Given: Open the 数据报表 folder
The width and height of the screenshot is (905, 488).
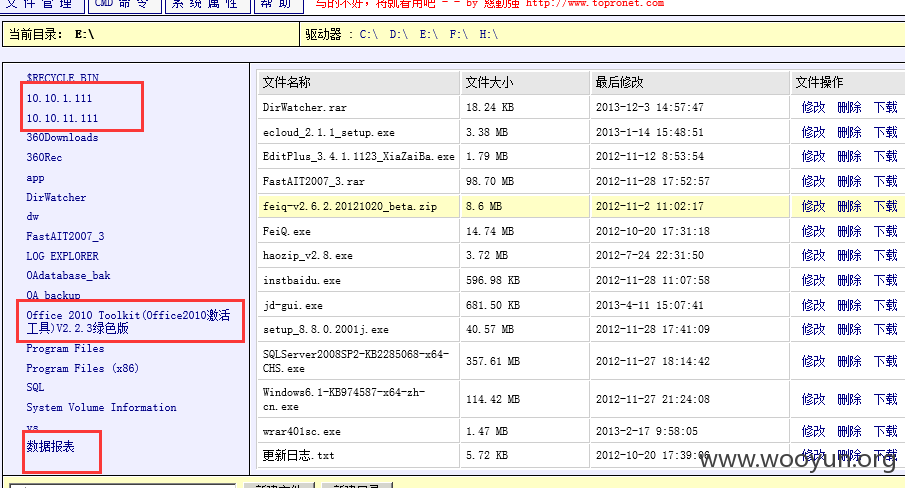Looking at the screenshot, I should pyautogui.click(x=50, y=446).
